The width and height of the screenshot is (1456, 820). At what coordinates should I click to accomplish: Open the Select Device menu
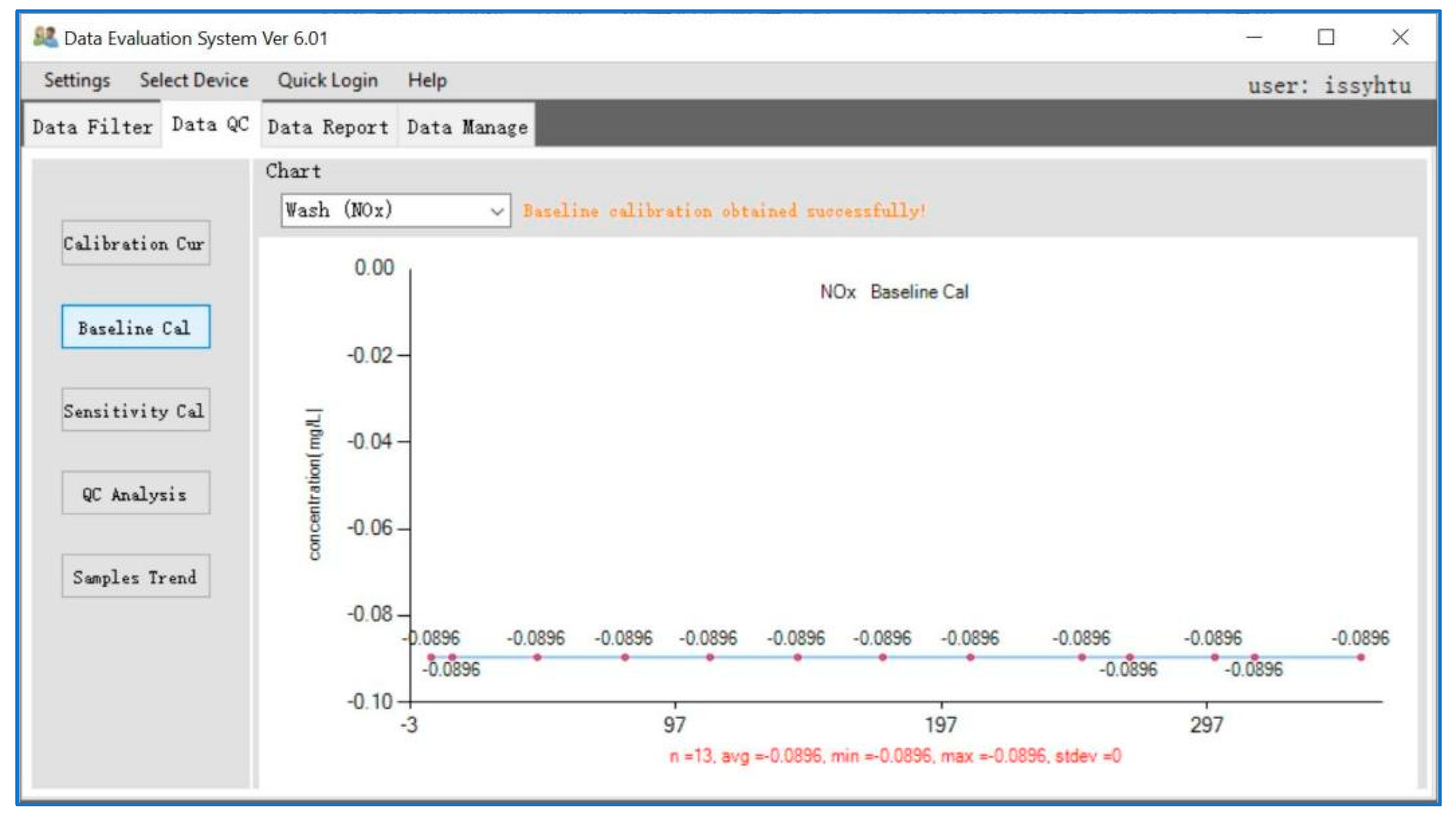tap(194, 80)
